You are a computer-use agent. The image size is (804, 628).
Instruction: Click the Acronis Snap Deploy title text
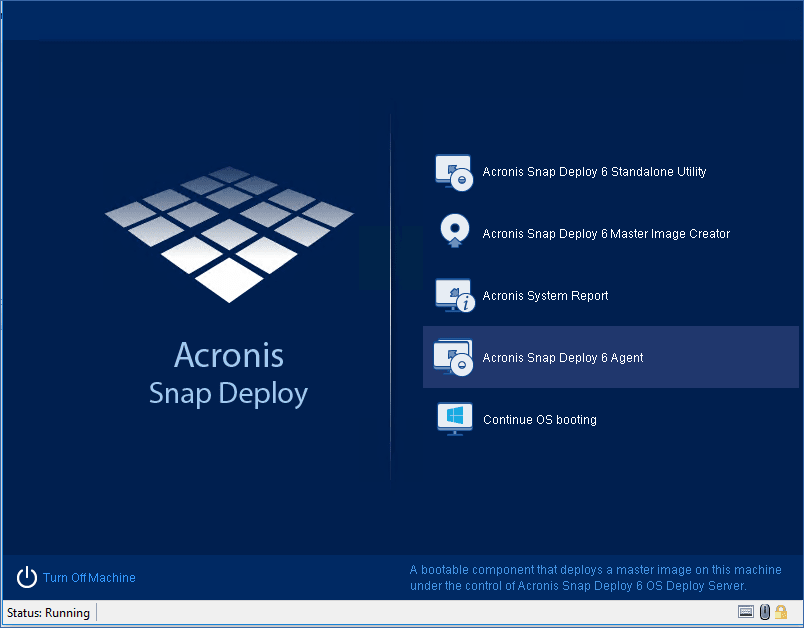coord(229,374)
